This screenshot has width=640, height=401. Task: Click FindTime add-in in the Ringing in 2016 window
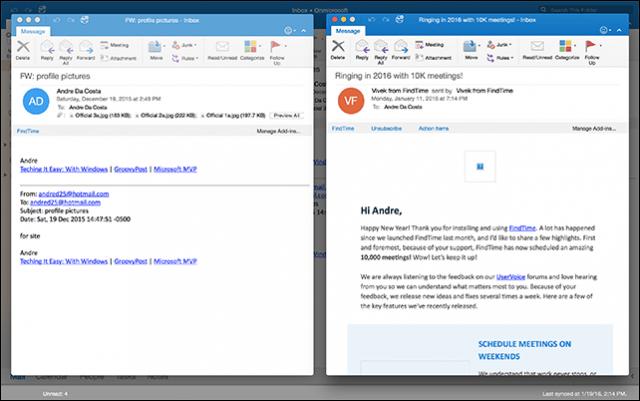[x=343, y=128]
